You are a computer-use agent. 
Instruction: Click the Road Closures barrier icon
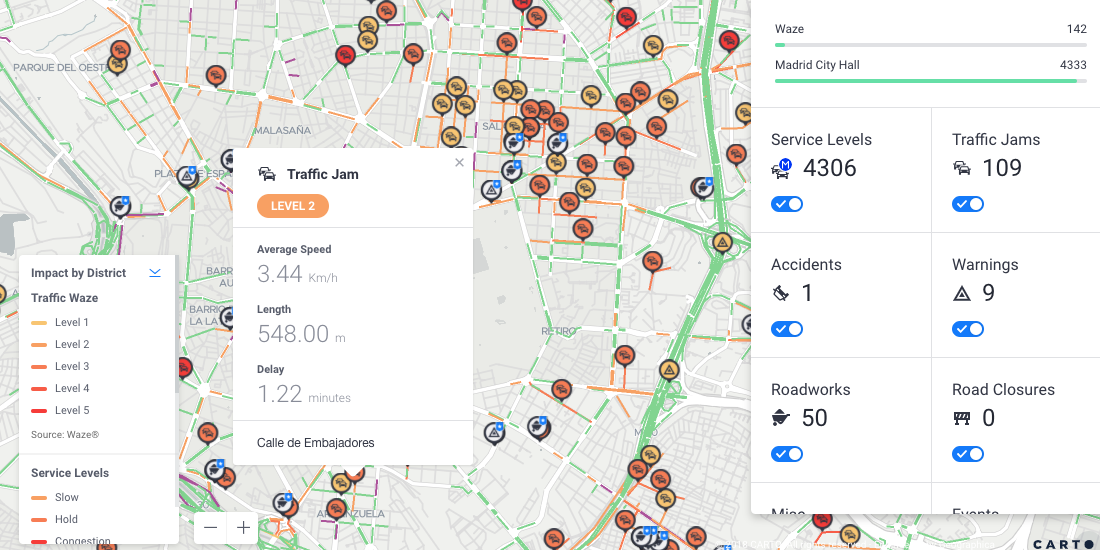(962, 418)
